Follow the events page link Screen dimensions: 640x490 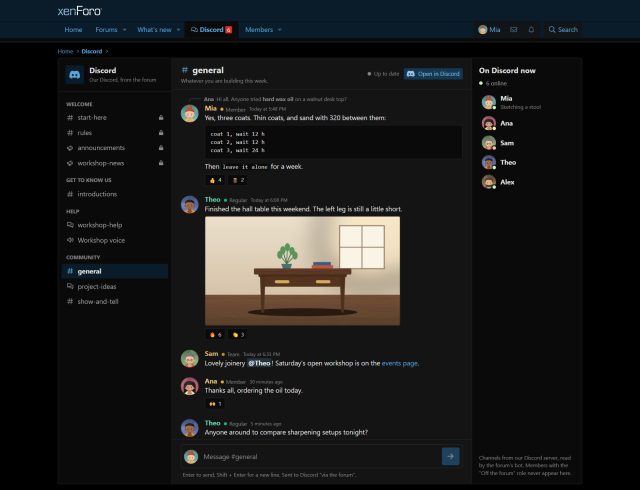(400, 363)
